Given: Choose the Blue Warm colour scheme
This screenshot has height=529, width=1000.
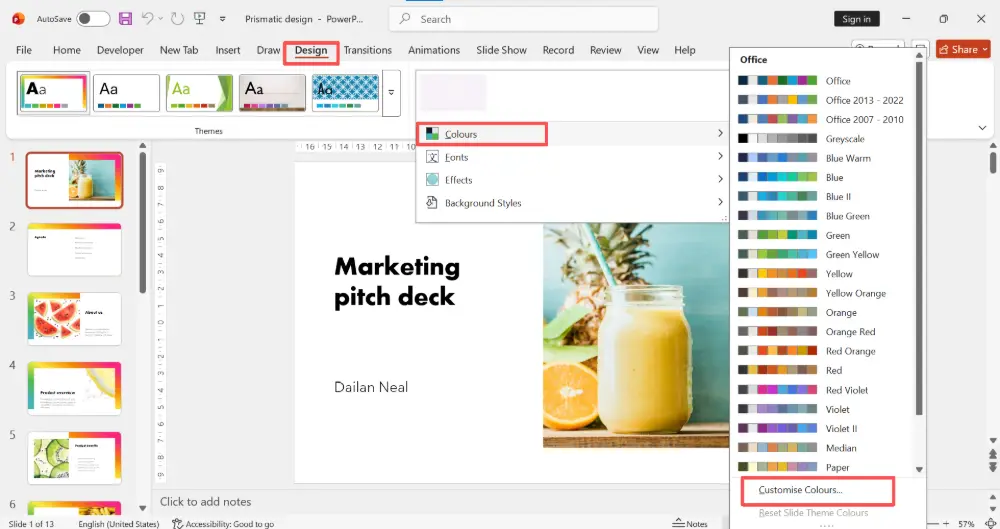Looking at the screenshot, I should click(824, 158).
